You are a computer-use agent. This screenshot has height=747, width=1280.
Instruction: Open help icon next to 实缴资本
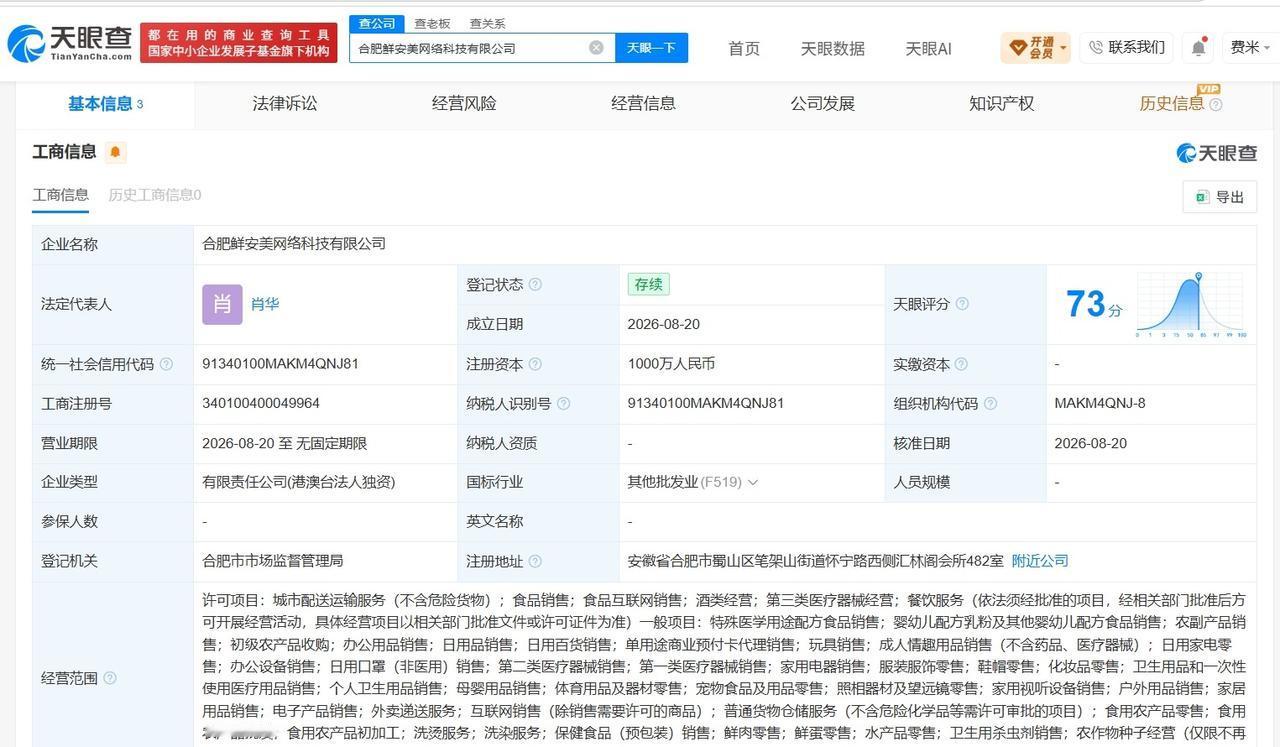tap(961, 364)
